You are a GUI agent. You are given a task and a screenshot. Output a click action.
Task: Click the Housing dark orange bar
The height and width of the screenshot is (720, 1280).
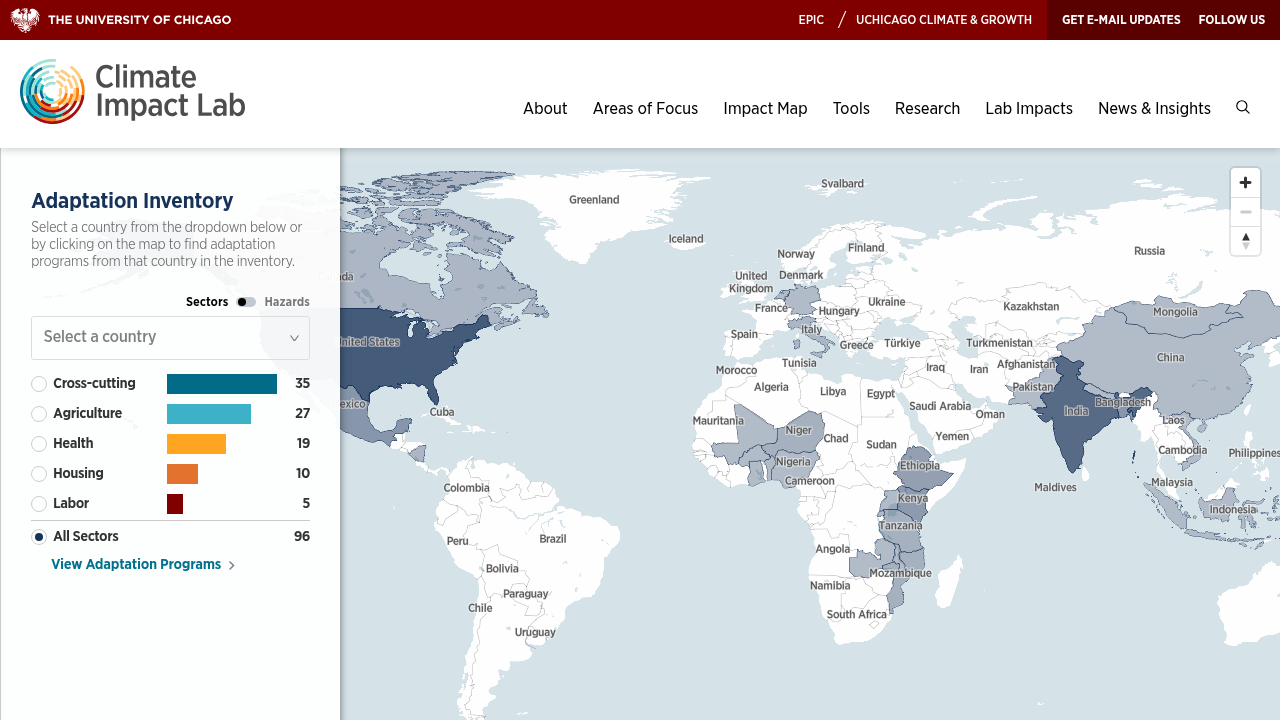click(x=182, y=474)
